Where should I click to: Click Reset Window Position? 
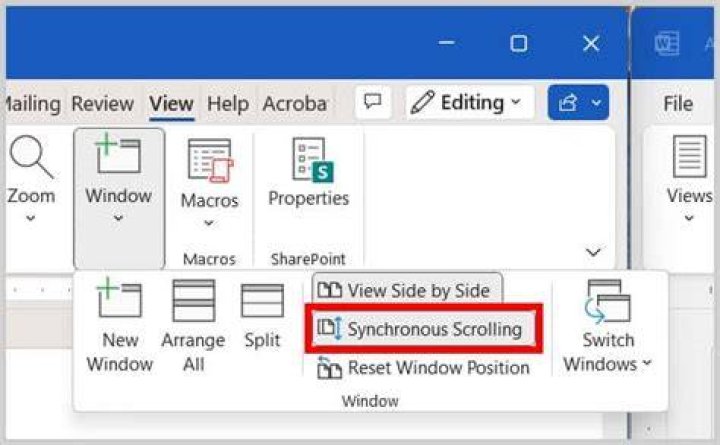click(x=423, y=368)
